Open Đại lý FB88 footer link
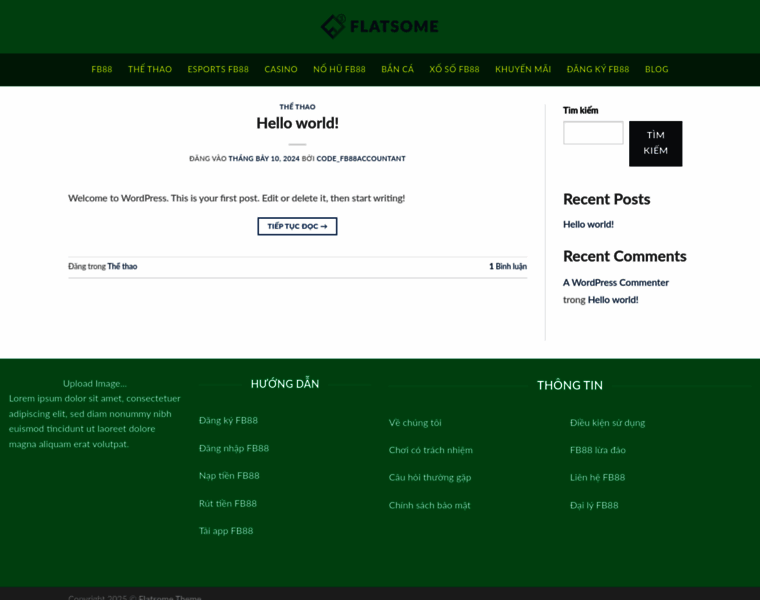 (x=594, y=505)
